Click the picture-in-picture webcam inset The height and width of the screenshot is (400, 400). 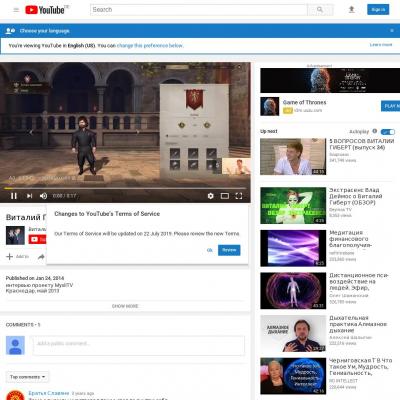click(x=236, y=166)
